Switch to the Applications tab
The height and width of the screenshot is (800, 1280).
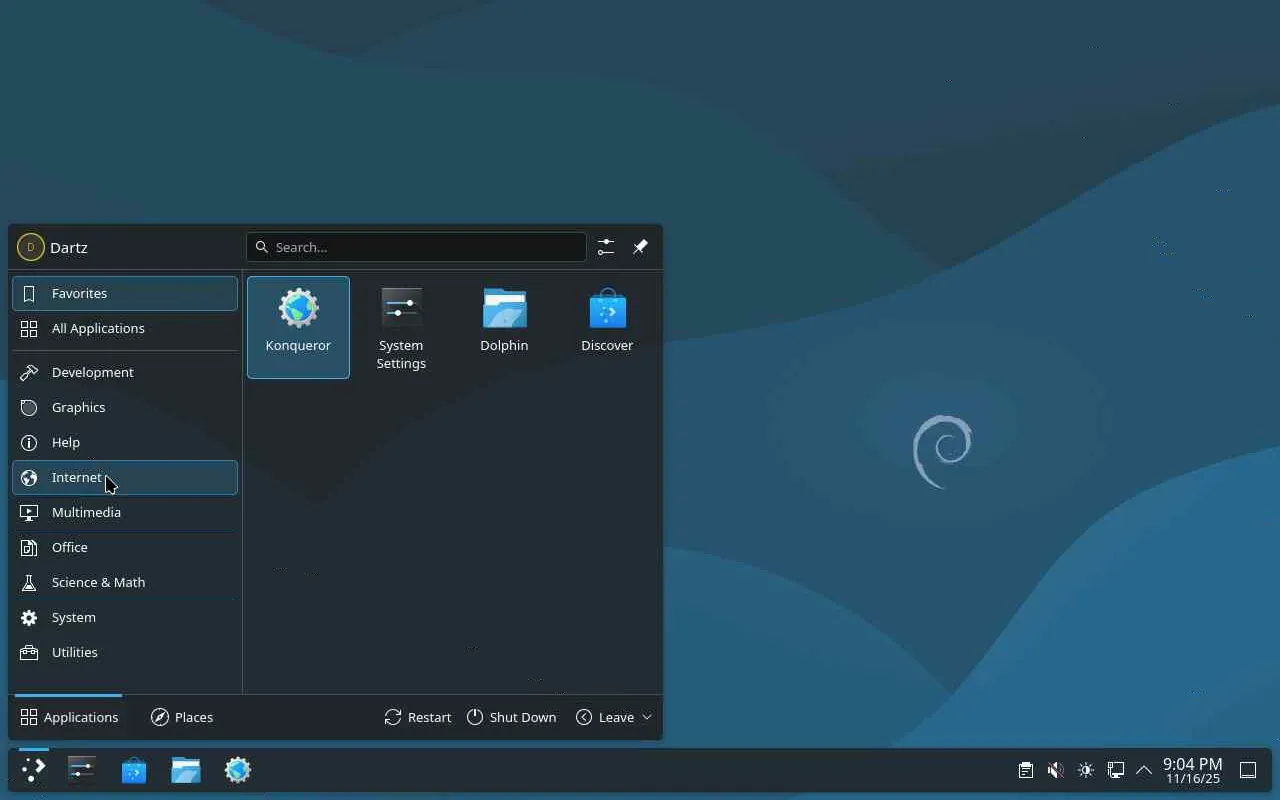[69, 717]
